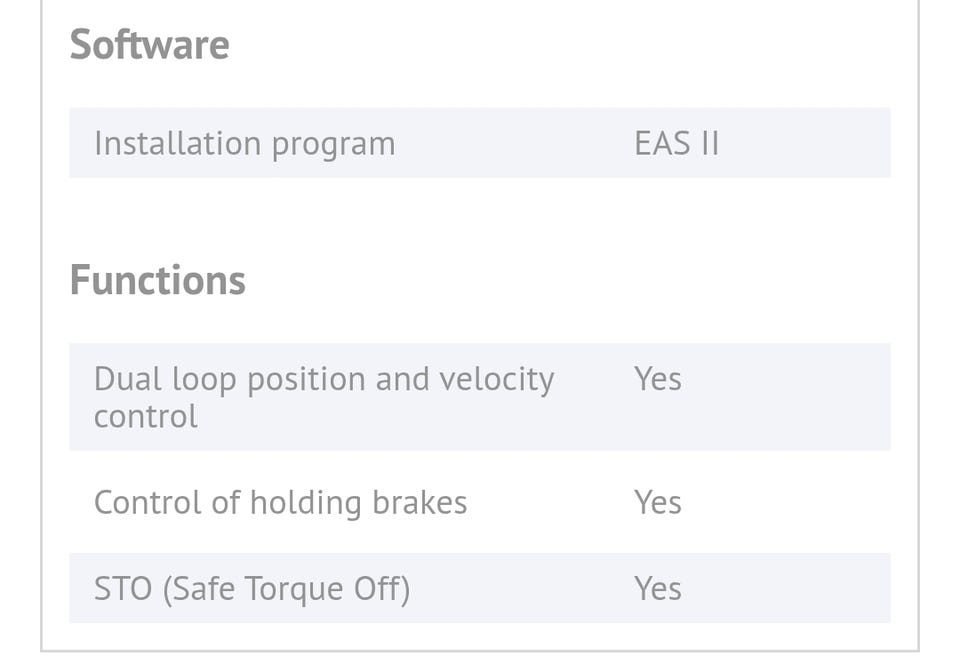Screen dimensions: 960x672
Task: Click Yes value for Dual loop control
Action: pos(657,379)
